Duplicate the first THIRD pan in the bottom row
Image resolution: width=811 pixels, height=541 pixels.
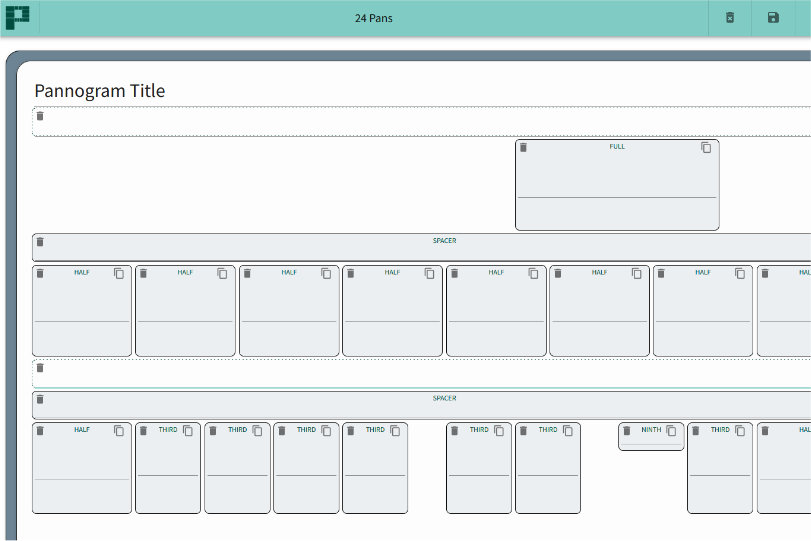pos(188,431)
